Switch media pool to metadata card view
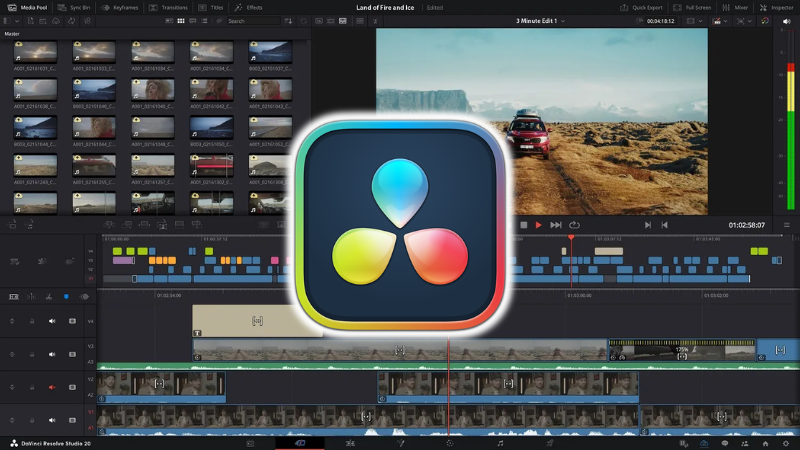 (x=169, y=21)
